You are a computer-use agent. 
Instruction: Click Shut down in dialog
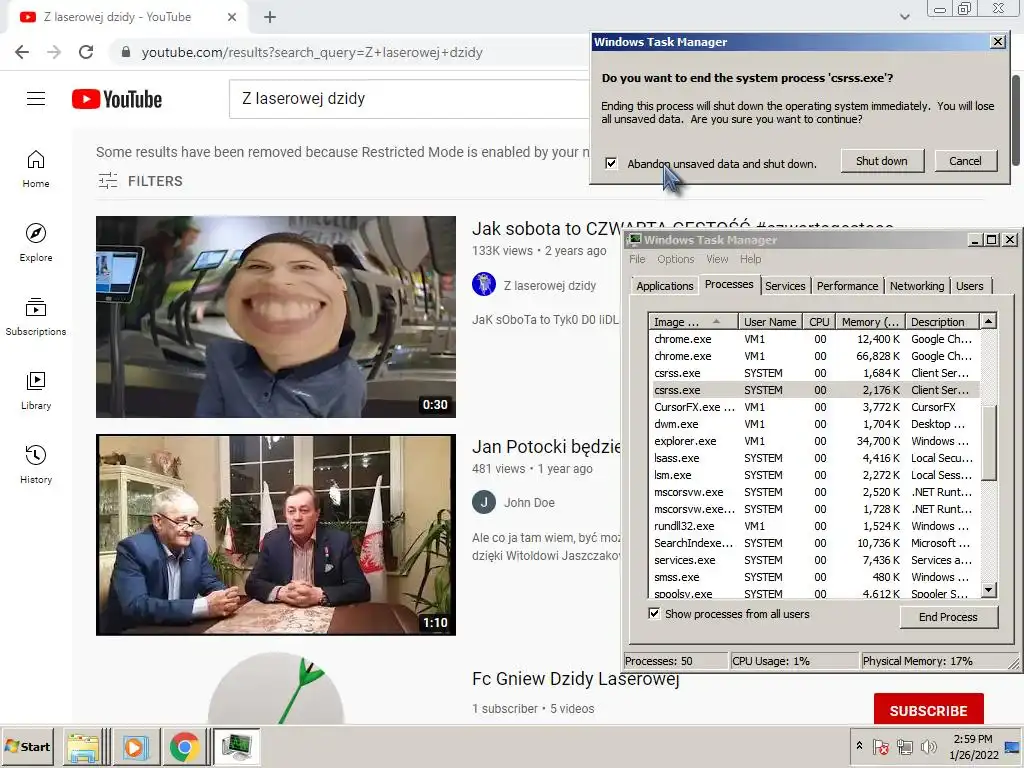[x=882, y=161]
